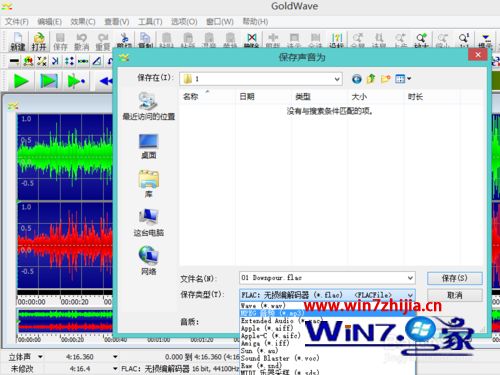
Task: Open the View (查看(V)) menu
Action: tap(117, 22)
